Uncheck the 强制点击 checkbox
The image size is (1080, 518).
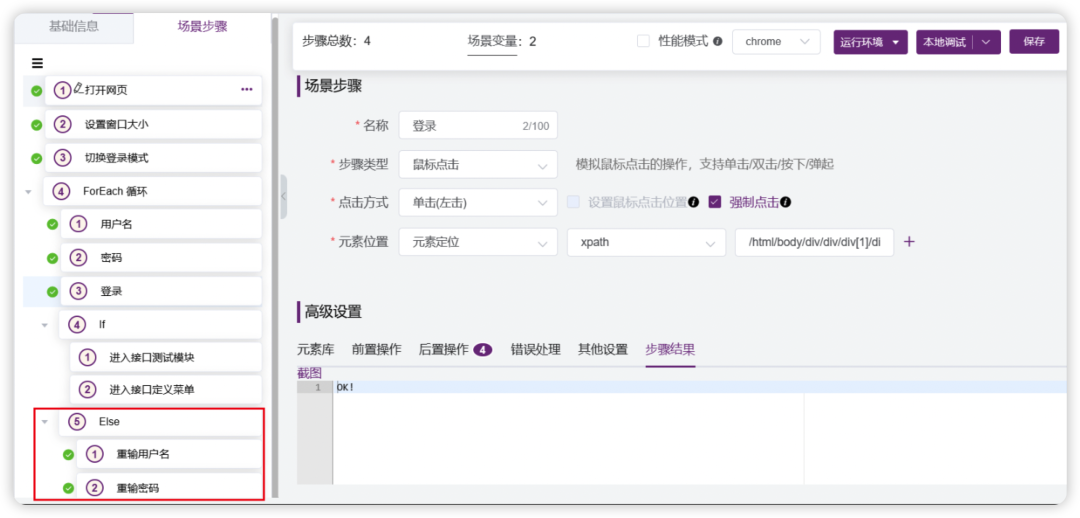(x=715, y=203)
